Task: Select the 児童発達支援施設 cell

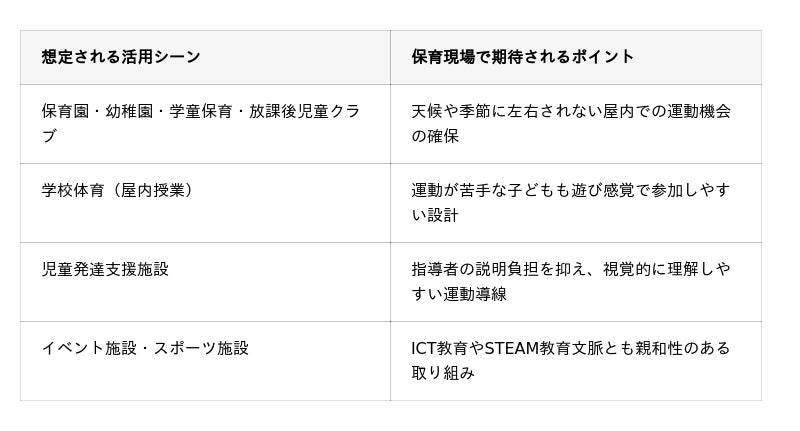Action: tap(105, 269)
